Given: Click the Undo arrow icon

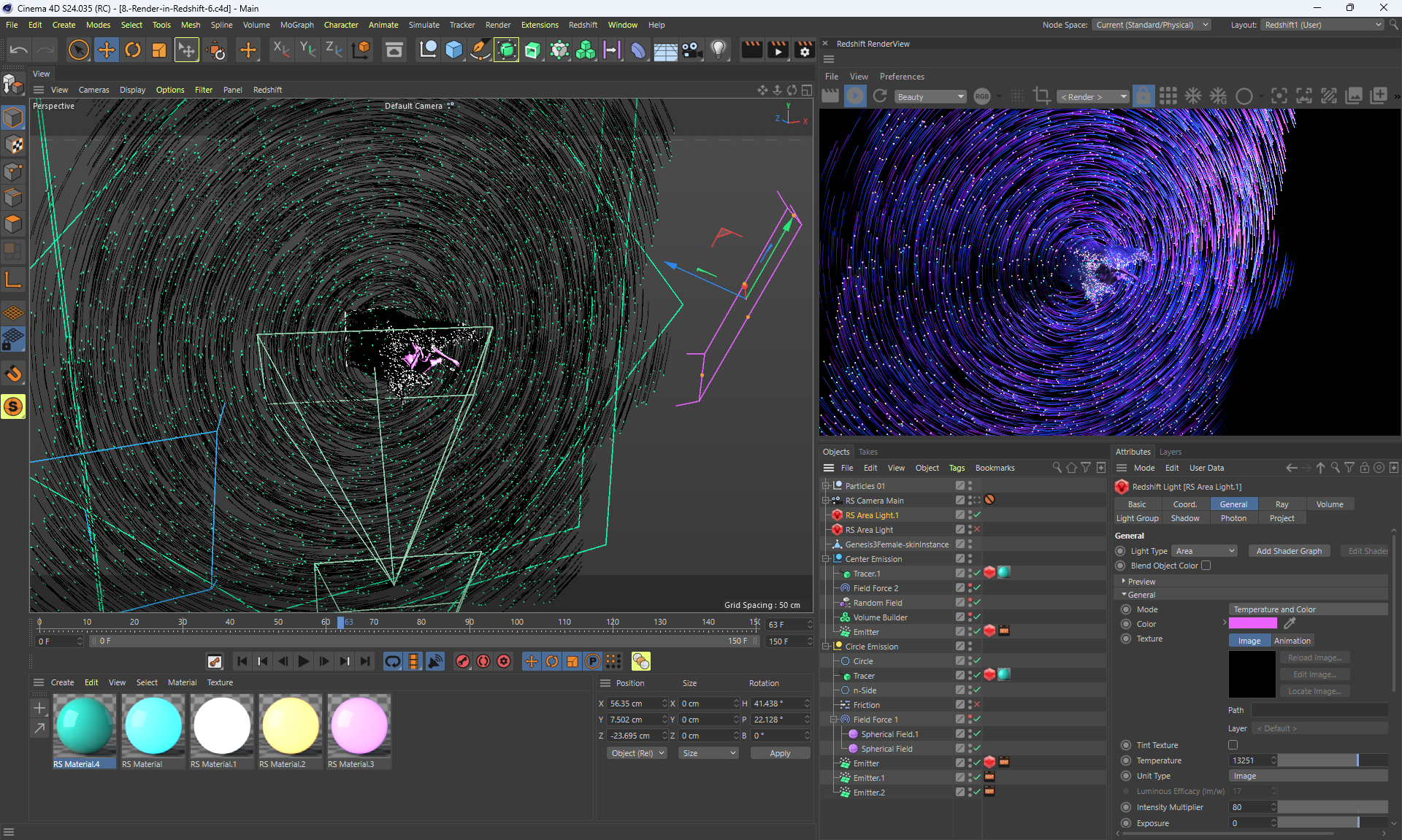Looking at the screenshot, I should pyautogui.click(x=19, y=50).
